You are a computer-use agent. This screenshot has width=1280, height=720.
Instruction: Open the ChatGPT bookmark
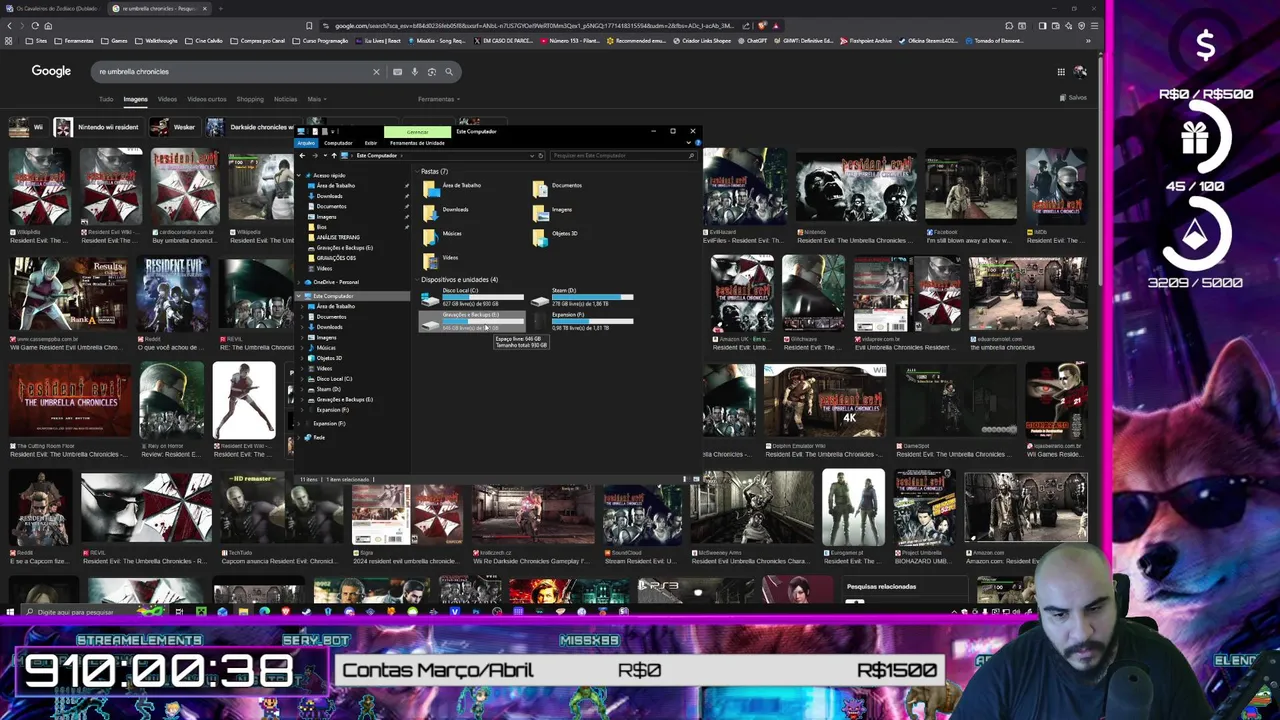(x=754, y=41)
